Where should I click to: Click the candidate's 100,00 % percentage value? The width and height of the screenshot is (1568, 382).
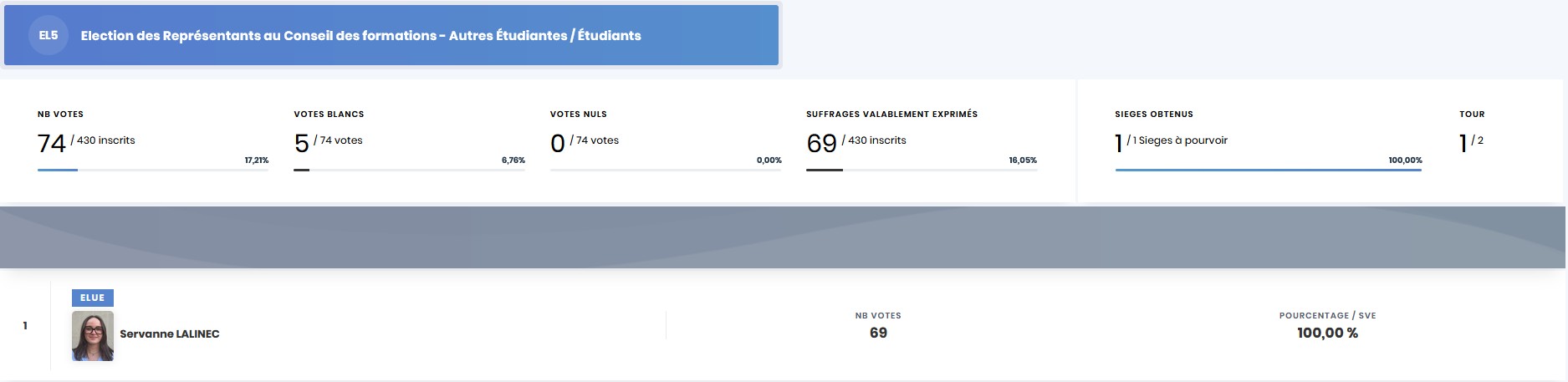coord(1327,333)
